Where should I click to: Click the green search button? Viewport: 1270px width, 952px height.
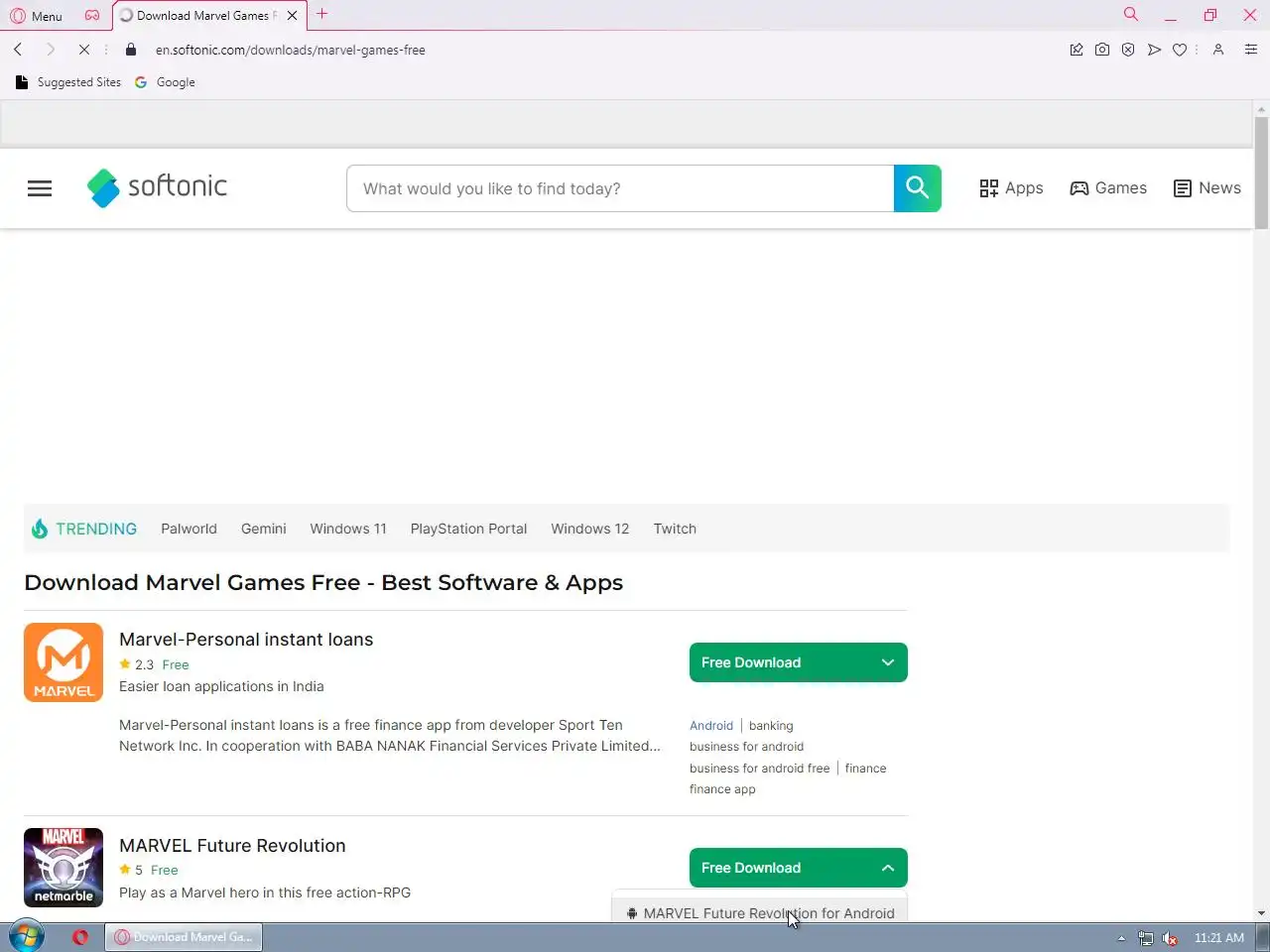pyautogui.click(x=918, y=188)
